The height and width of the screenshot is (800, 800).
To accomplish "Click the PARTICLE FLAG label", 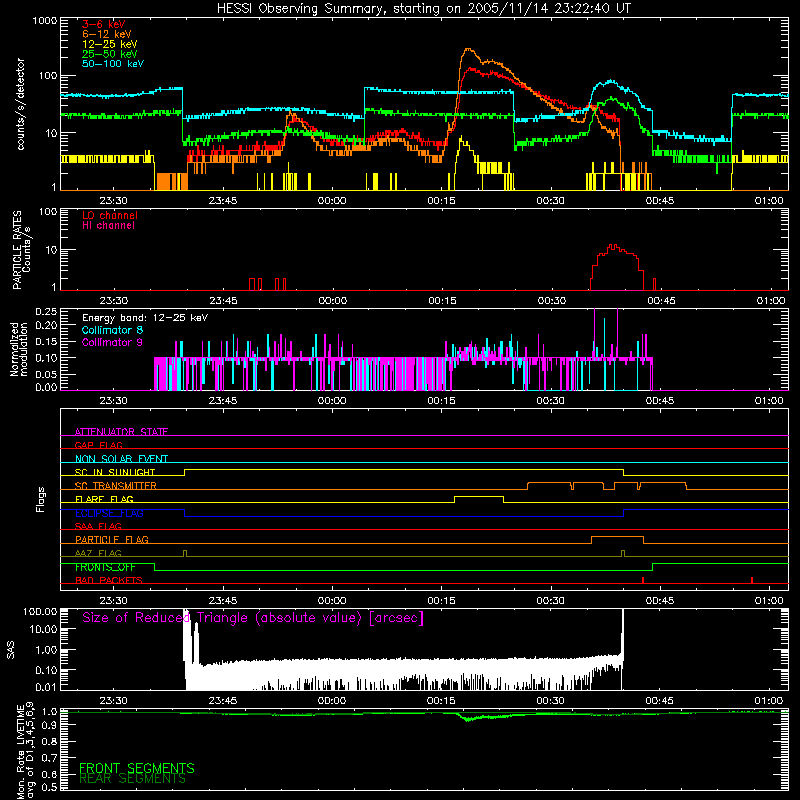I will (x=112, y=539).
